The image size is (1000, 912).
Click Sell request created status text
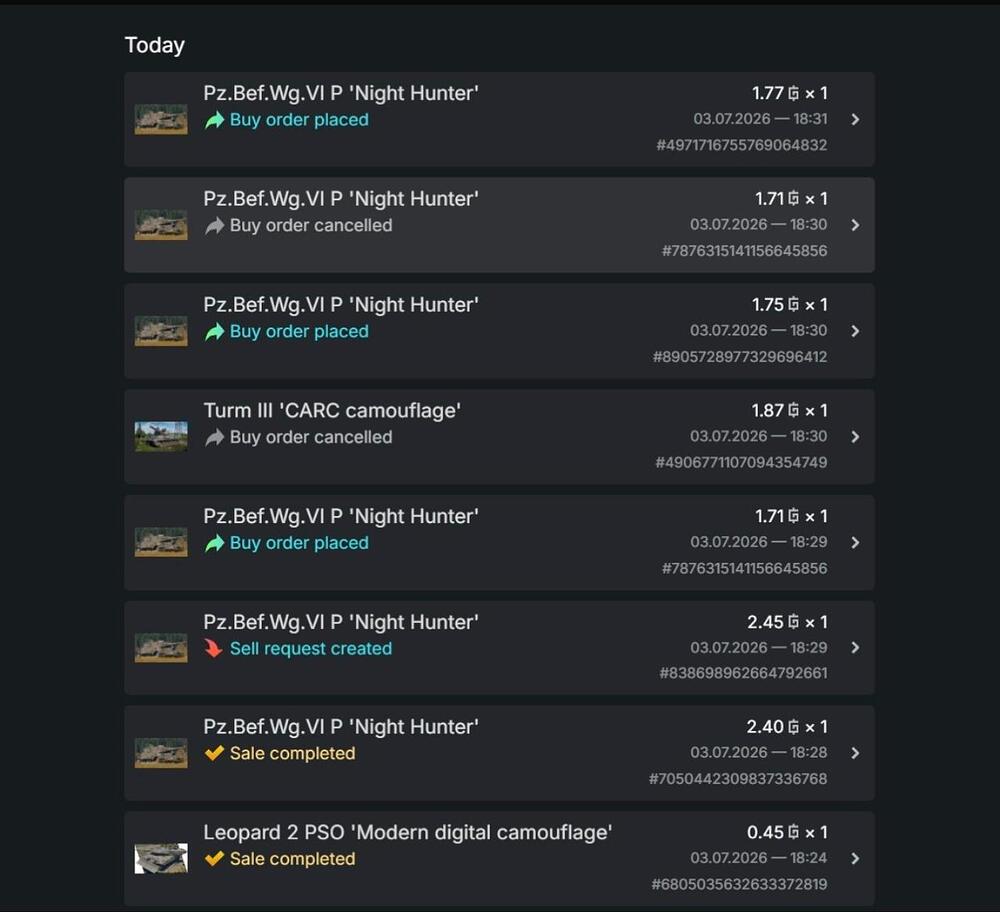(x=311, y=649)
